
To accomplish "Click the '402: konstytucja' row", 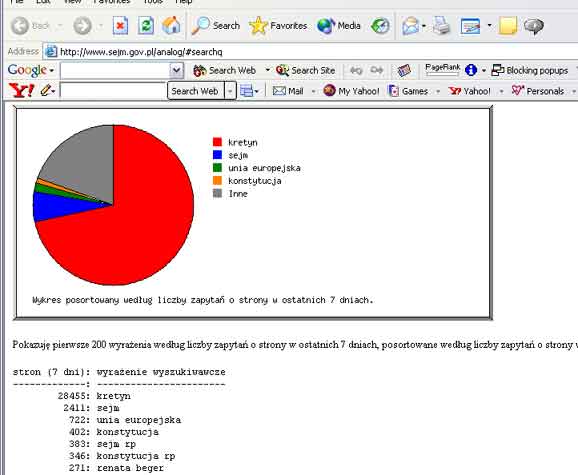I will pos(114,432).
